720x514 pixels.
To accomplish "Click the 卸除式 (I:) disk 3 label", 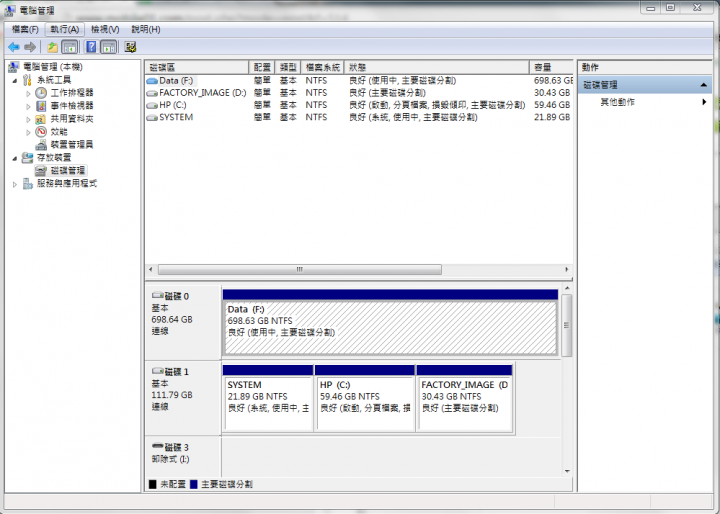I will click(170, 459).
